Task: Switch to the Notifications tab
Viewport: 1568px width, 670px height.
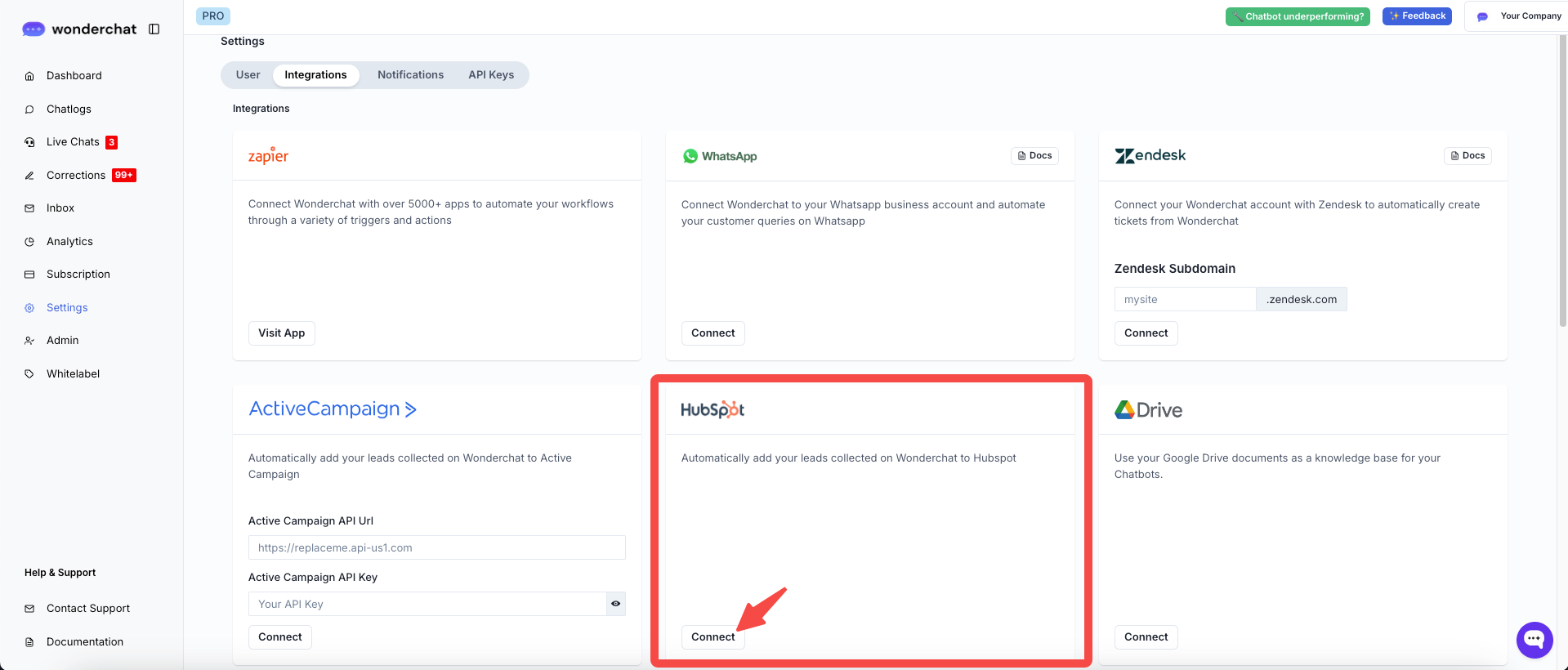Action: pos(410,75)
